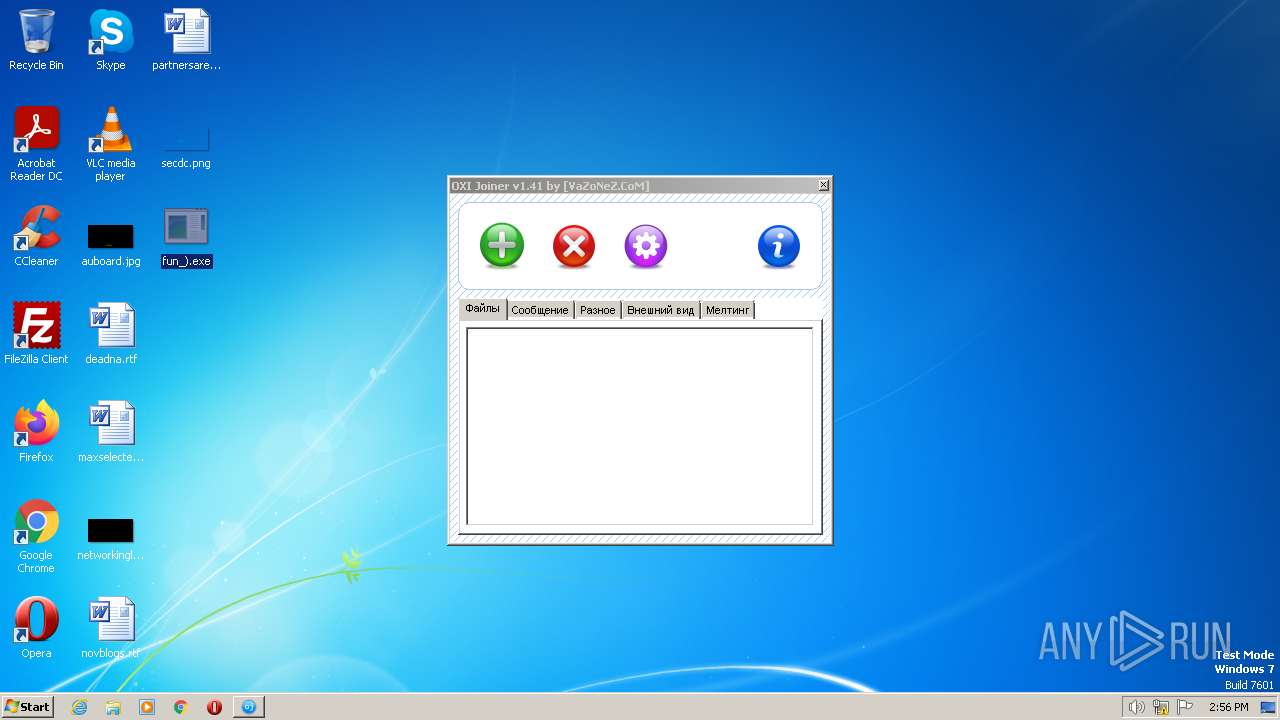Image resolution: width=1280 pixels, height=720 pixels.
Task: Click the network tray icon
Action: 1161,707
